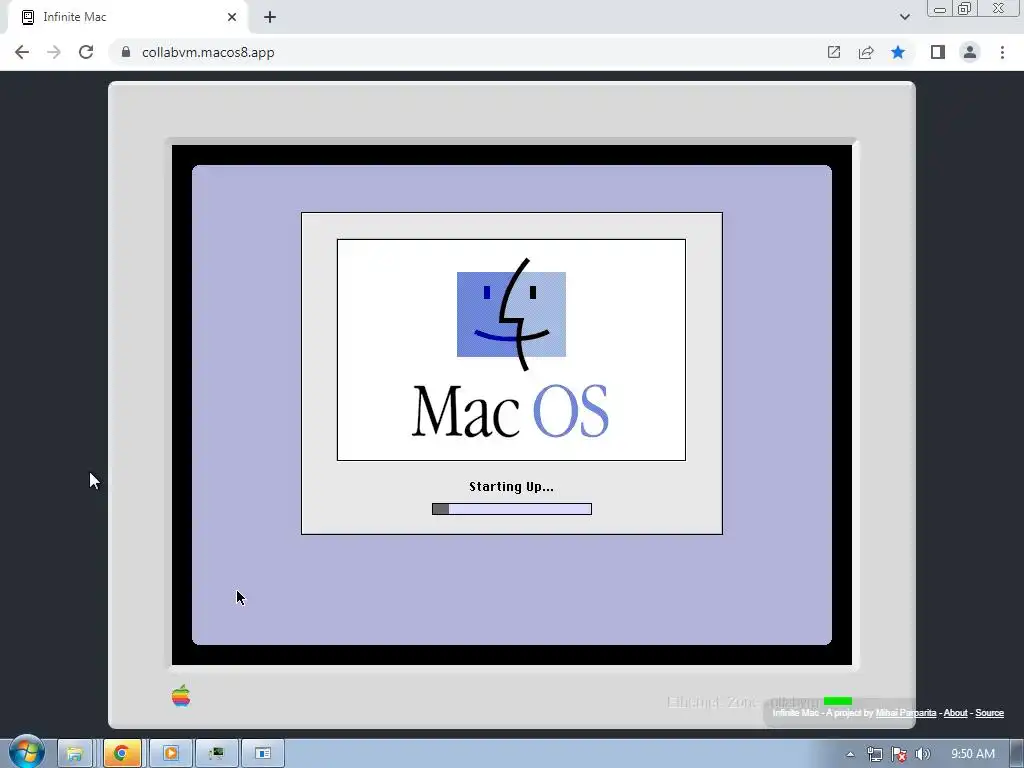Close the Infinite Mac tab
The image size is (1024, 768).
pos(232,17)
